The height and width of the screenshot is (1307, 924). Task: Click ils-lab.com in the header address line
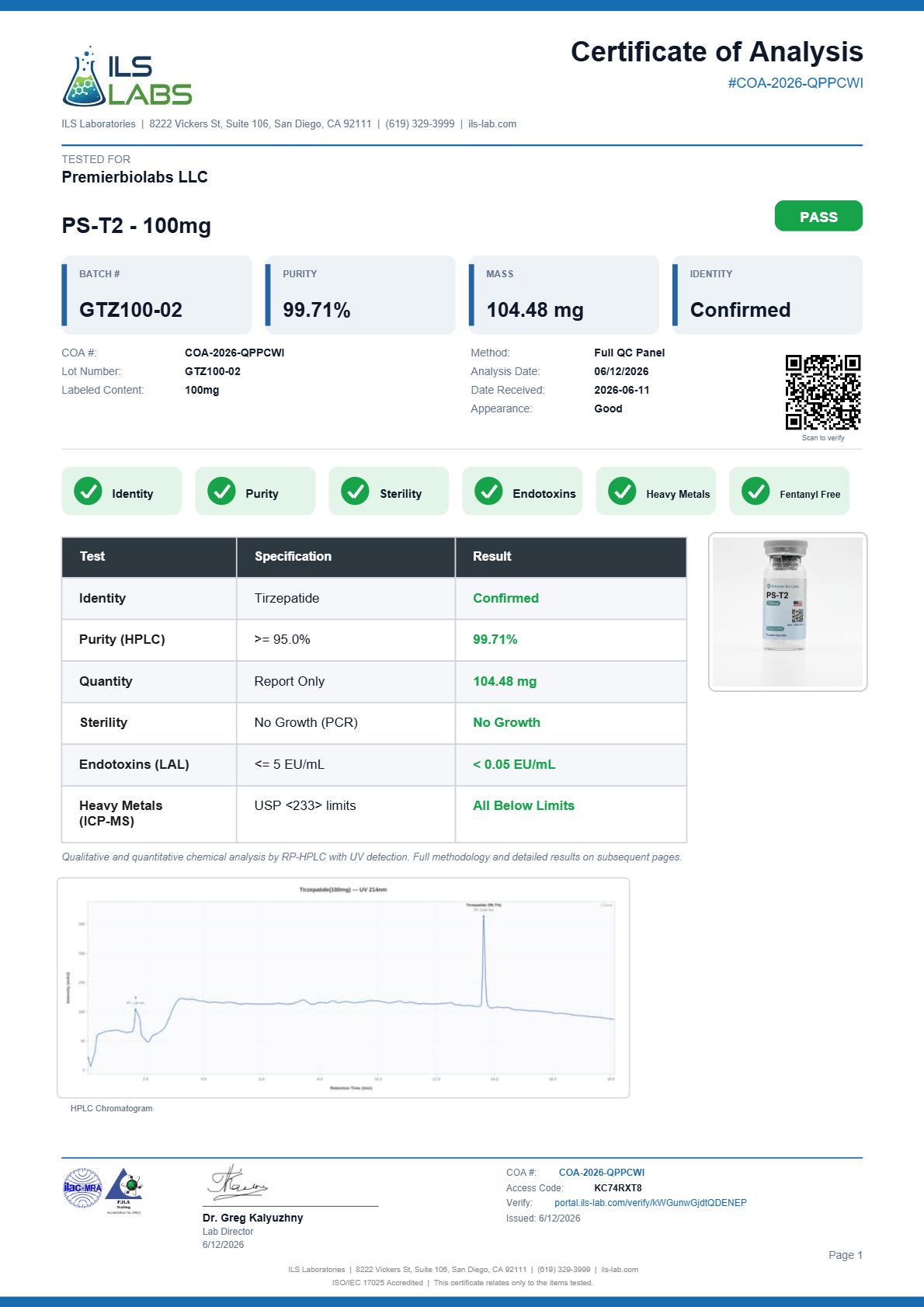click(492, 124)
